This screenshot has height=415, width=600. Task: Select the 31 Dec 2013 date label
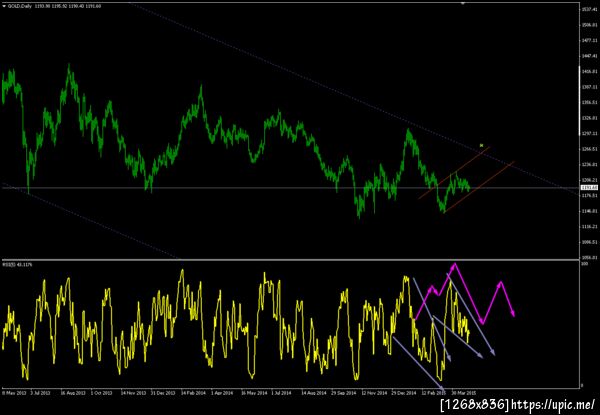163,392
